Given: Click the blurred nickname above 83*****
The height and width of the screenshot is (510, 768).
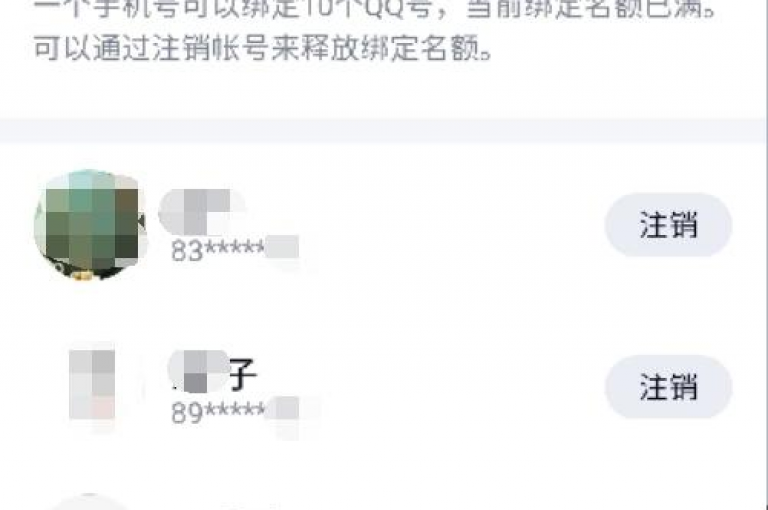Looking at the screenshot, I should [202, 212].
